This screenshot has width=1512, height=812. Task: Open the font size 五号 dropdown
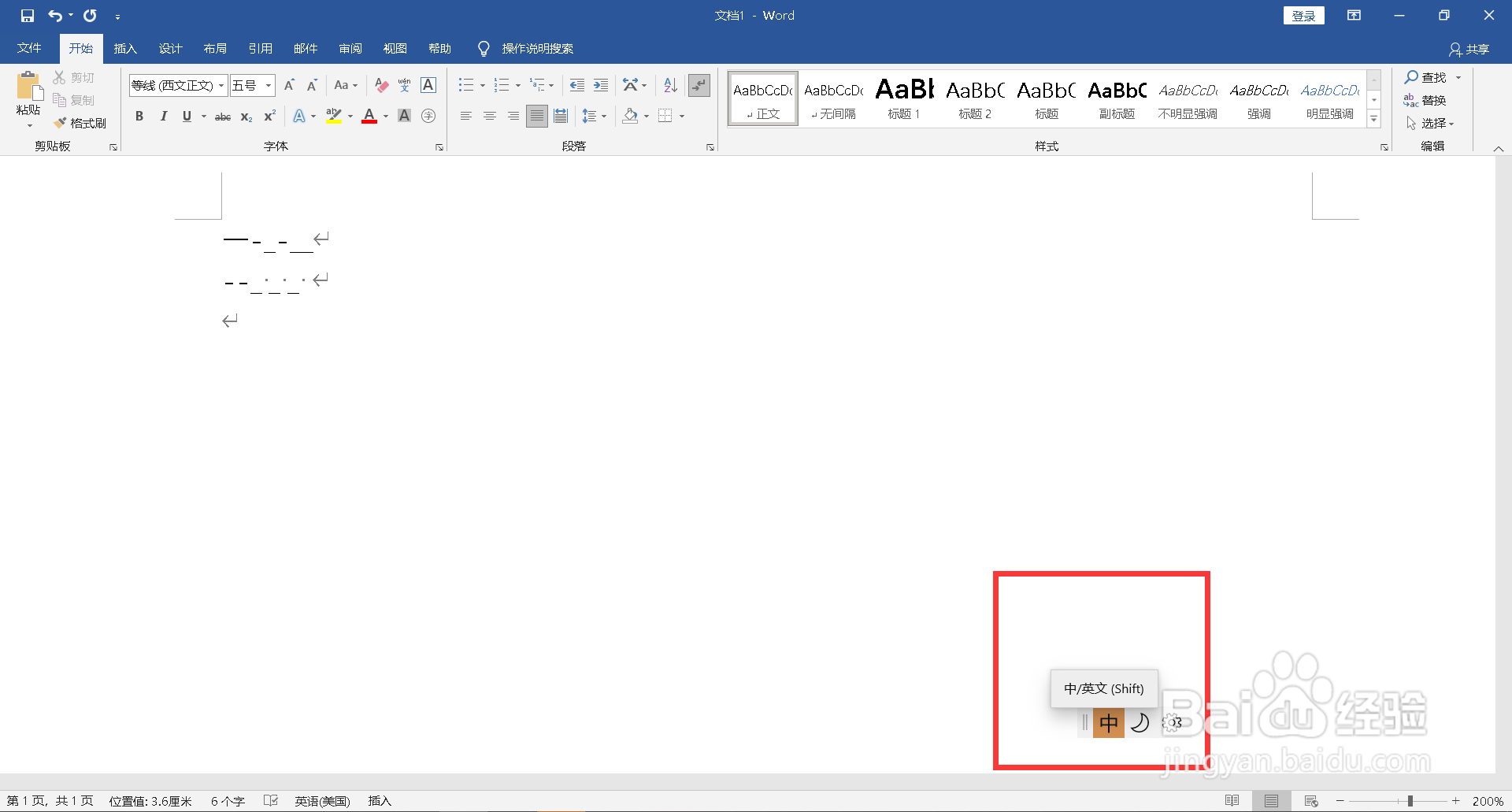269,85
